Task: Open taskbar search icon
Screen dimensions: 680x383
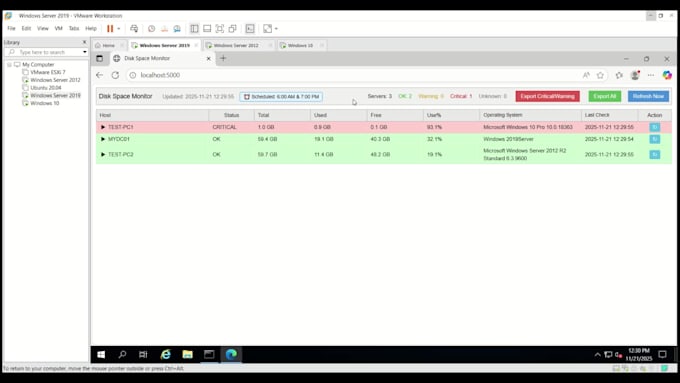Action: pos(122,354)
